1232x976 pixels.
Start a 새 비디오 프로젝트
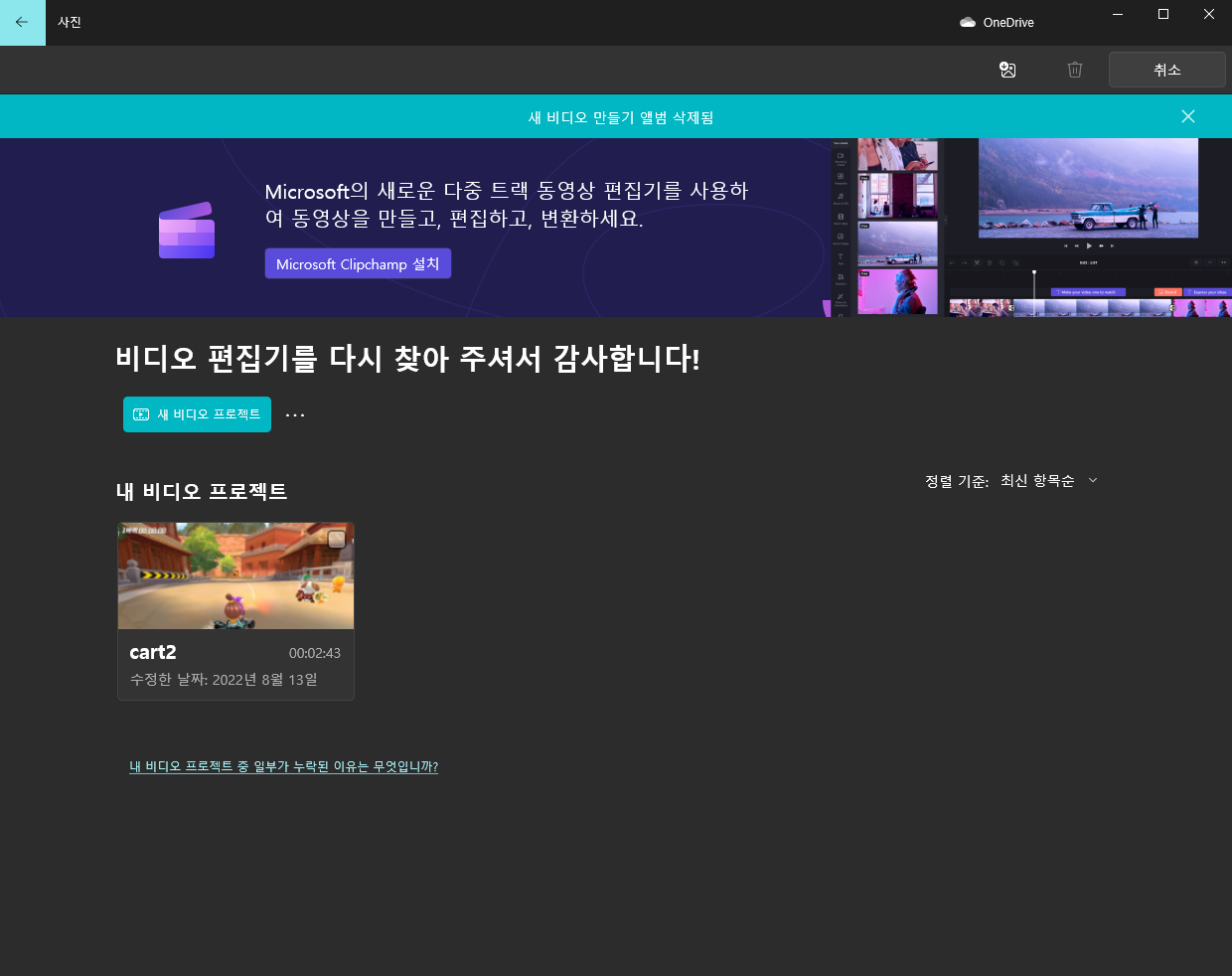197,414
